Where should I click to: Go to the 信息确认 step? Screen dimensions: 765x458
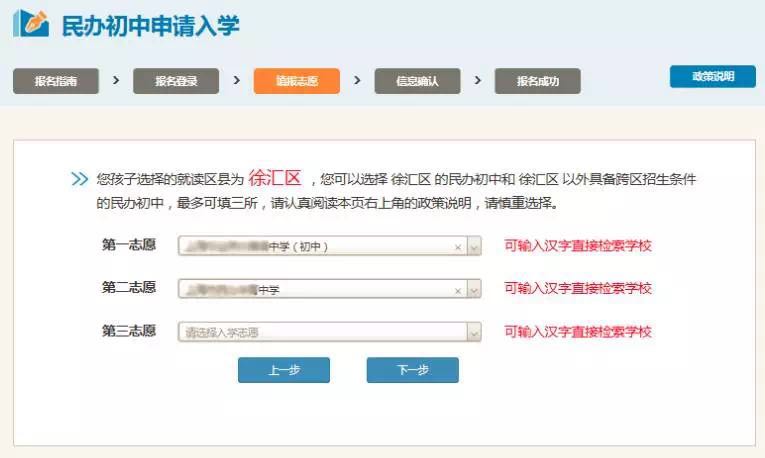point(417,81)
